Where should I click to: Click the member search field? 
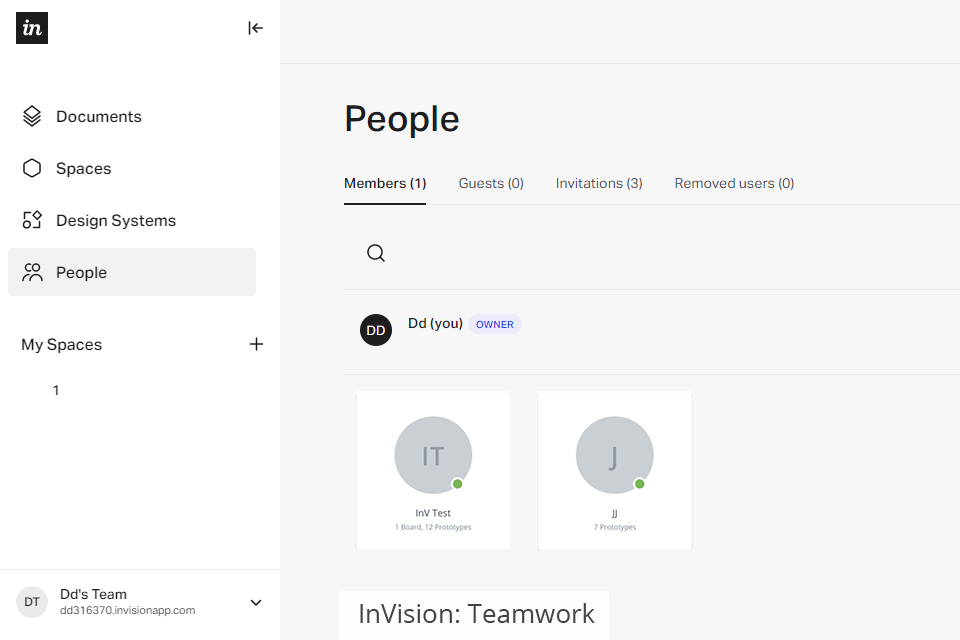[652, 253]
